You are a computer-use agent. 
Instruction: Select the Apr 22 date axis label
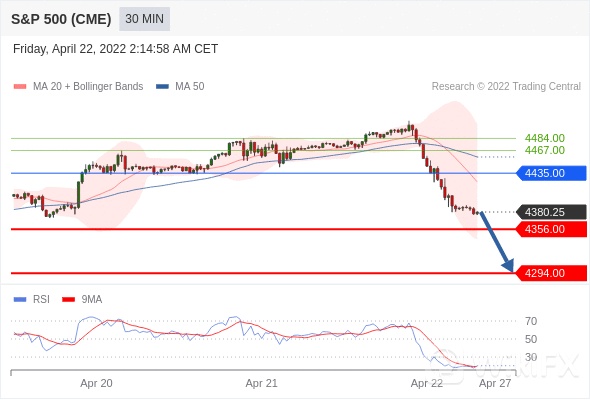pyautogui.click(x=427, y=383)
